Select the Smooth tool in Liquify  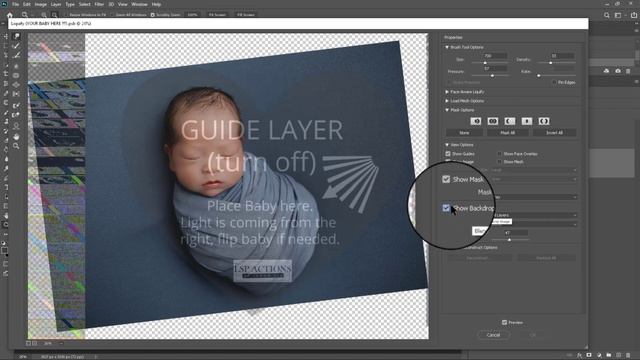[x=16, y=56]
